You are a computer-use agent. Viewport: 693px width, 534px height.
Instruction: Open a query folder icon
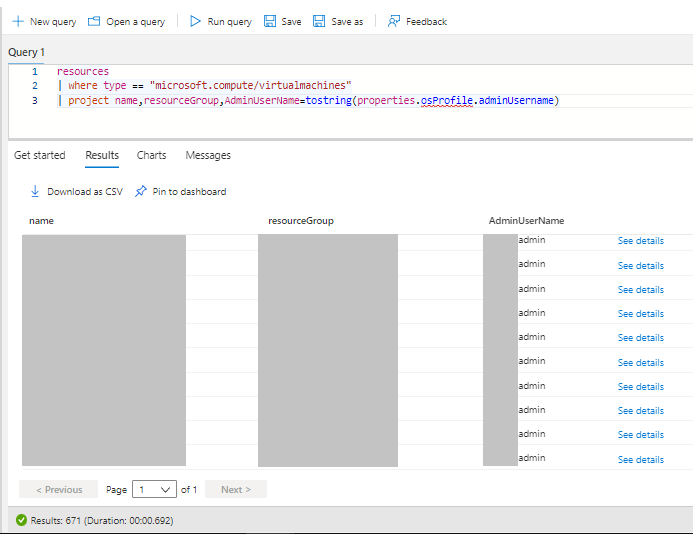pyautogui.click(x=94, y=21)
